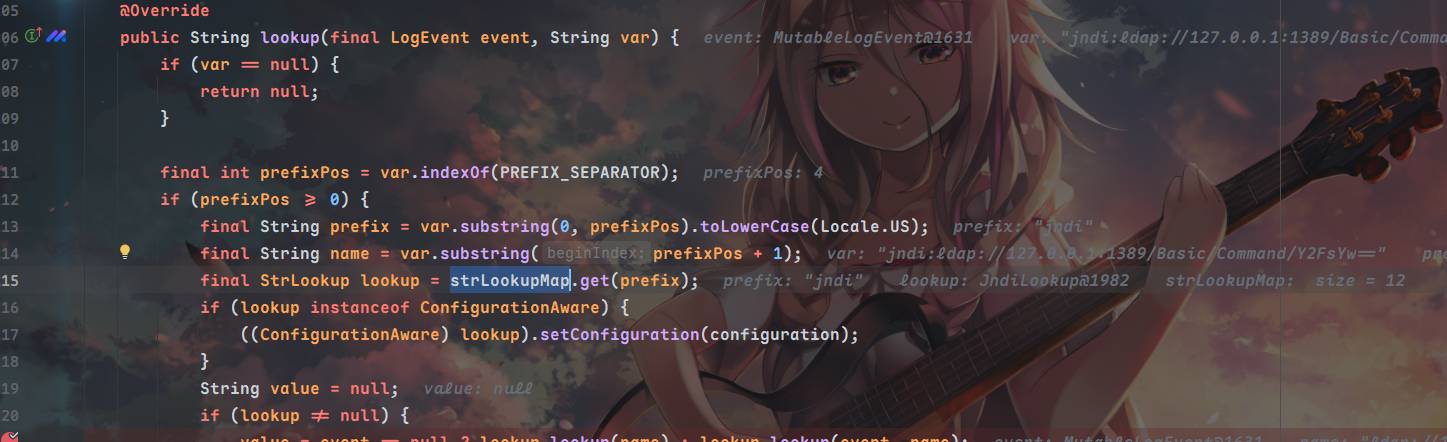The width and height of the screenshot is (1447, 442).
Task: Toggle the red breakpoint in the gutter
Action: [x=10, y=437]
